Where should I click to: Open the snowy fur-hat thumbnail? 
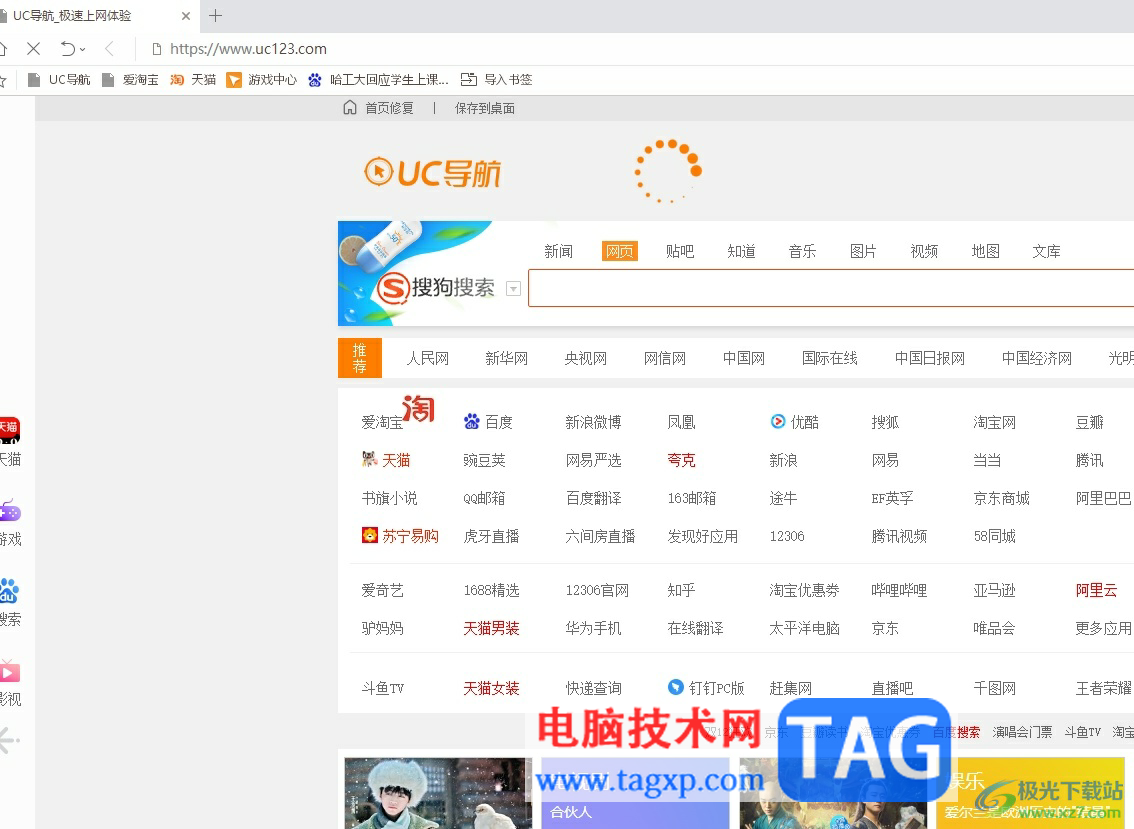coord(438,793)
